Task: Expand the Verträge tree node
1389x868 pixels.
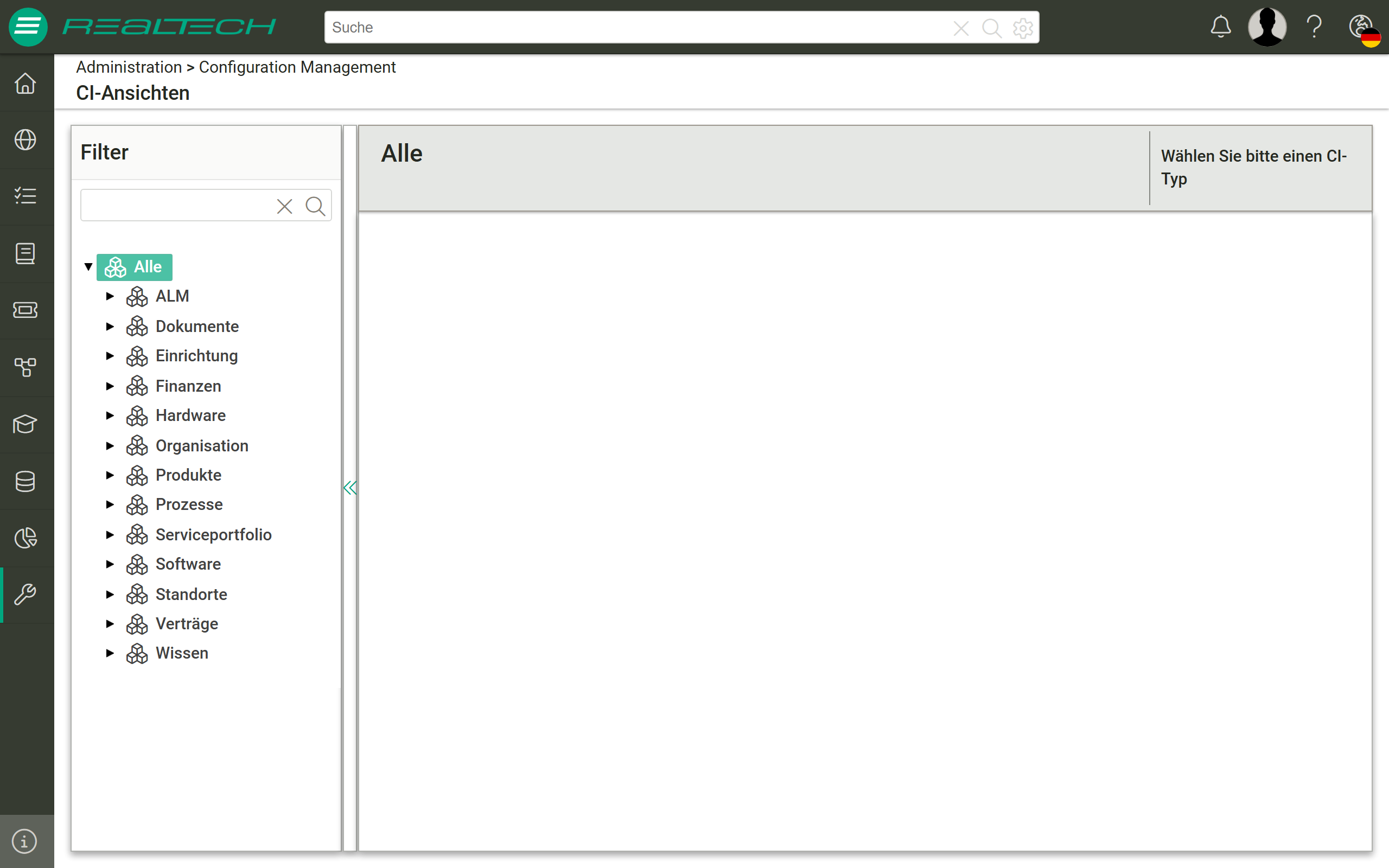Action: pos(110,624)
